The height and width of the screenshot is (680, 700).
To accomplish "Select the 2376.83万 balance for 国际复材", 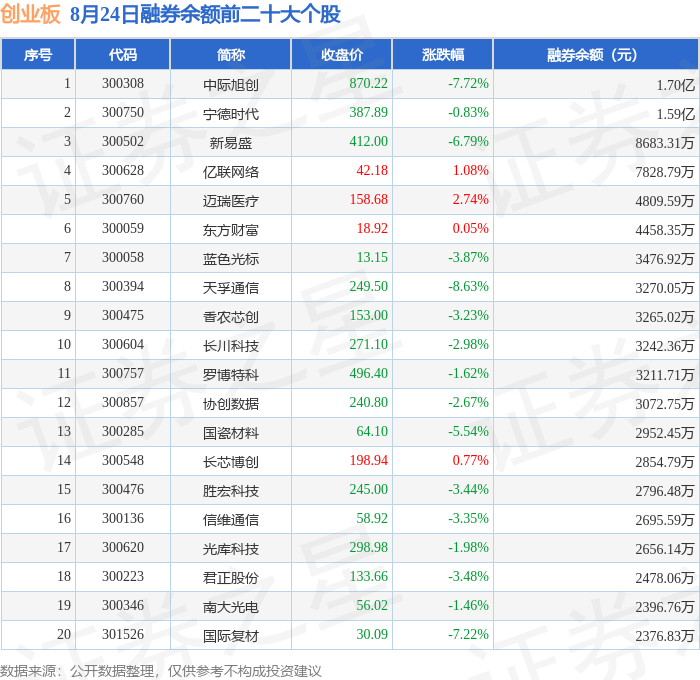I will 665,636.
